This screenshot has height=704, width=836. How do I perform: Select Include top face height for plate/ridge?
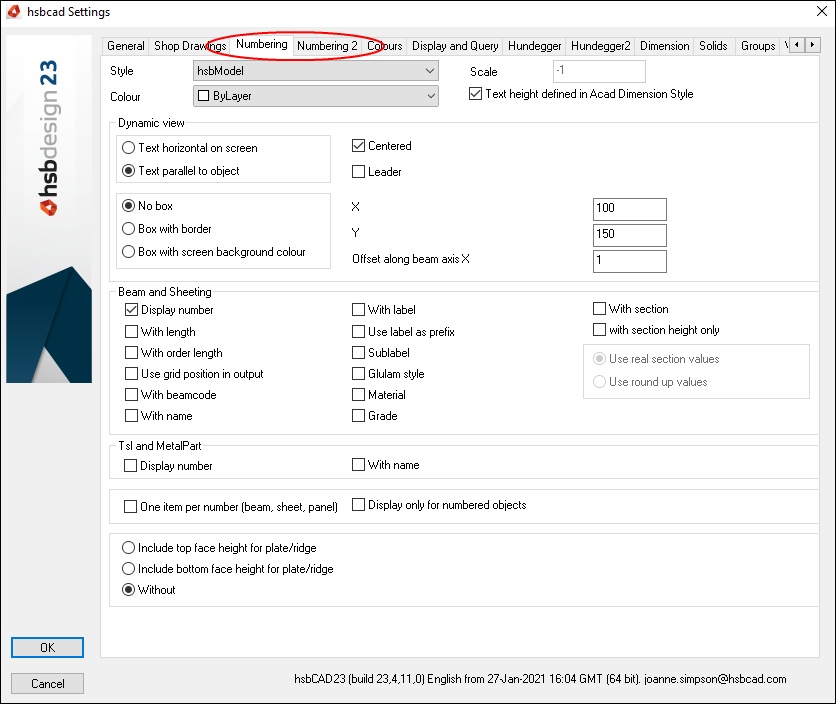click(219, 548)
